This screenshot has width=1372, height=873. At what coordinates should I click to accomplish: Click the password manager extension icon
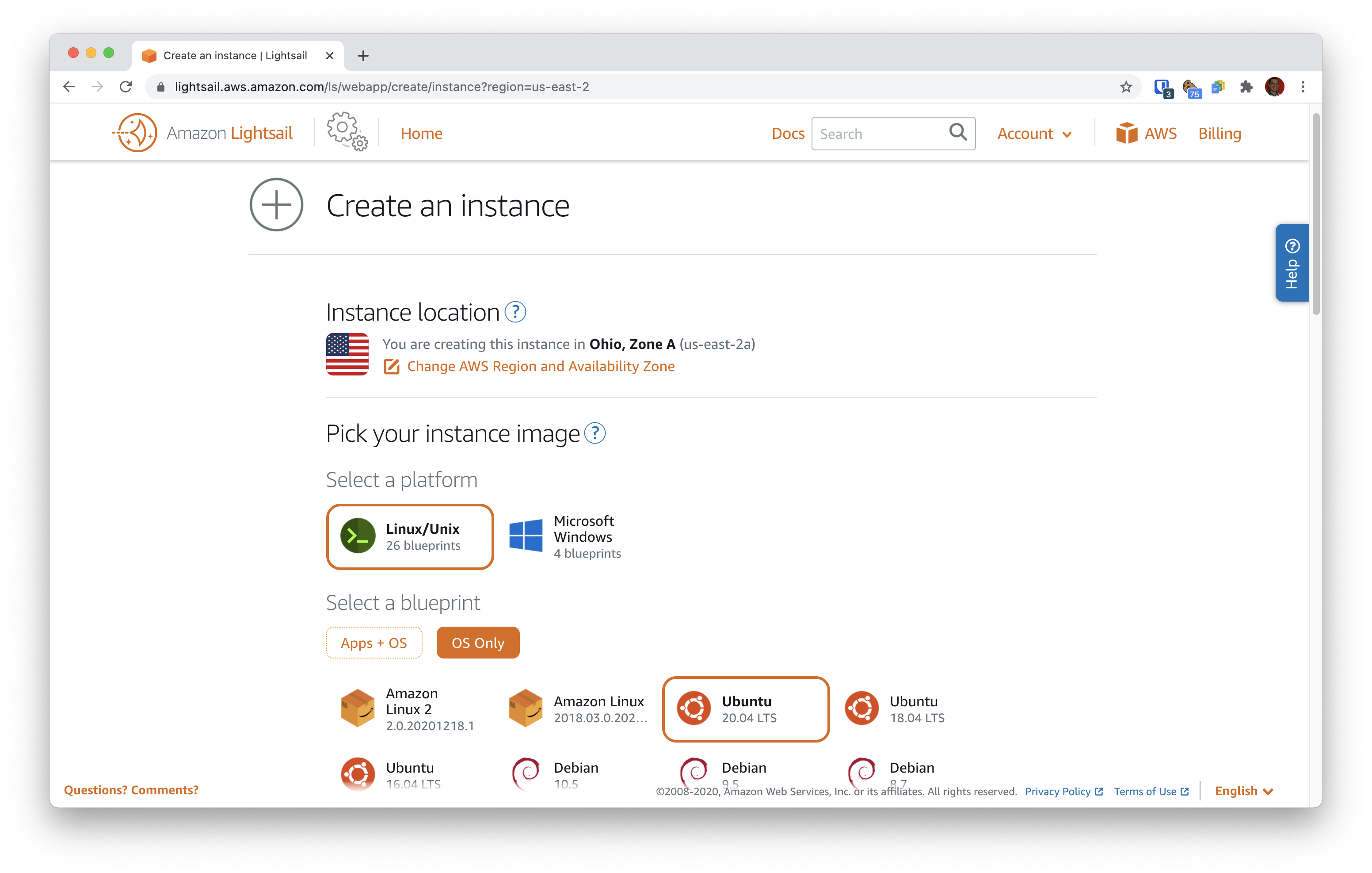[x=1162, y=88]
